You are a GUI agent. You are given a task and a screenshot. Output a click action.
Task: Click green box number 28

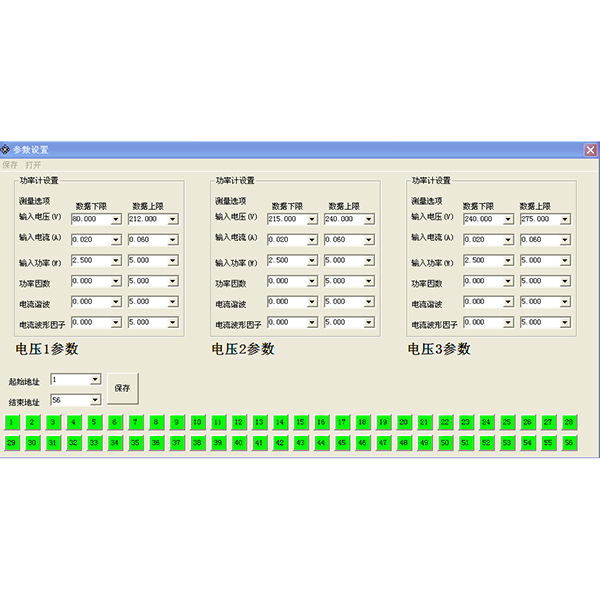[x=569, y=423]
